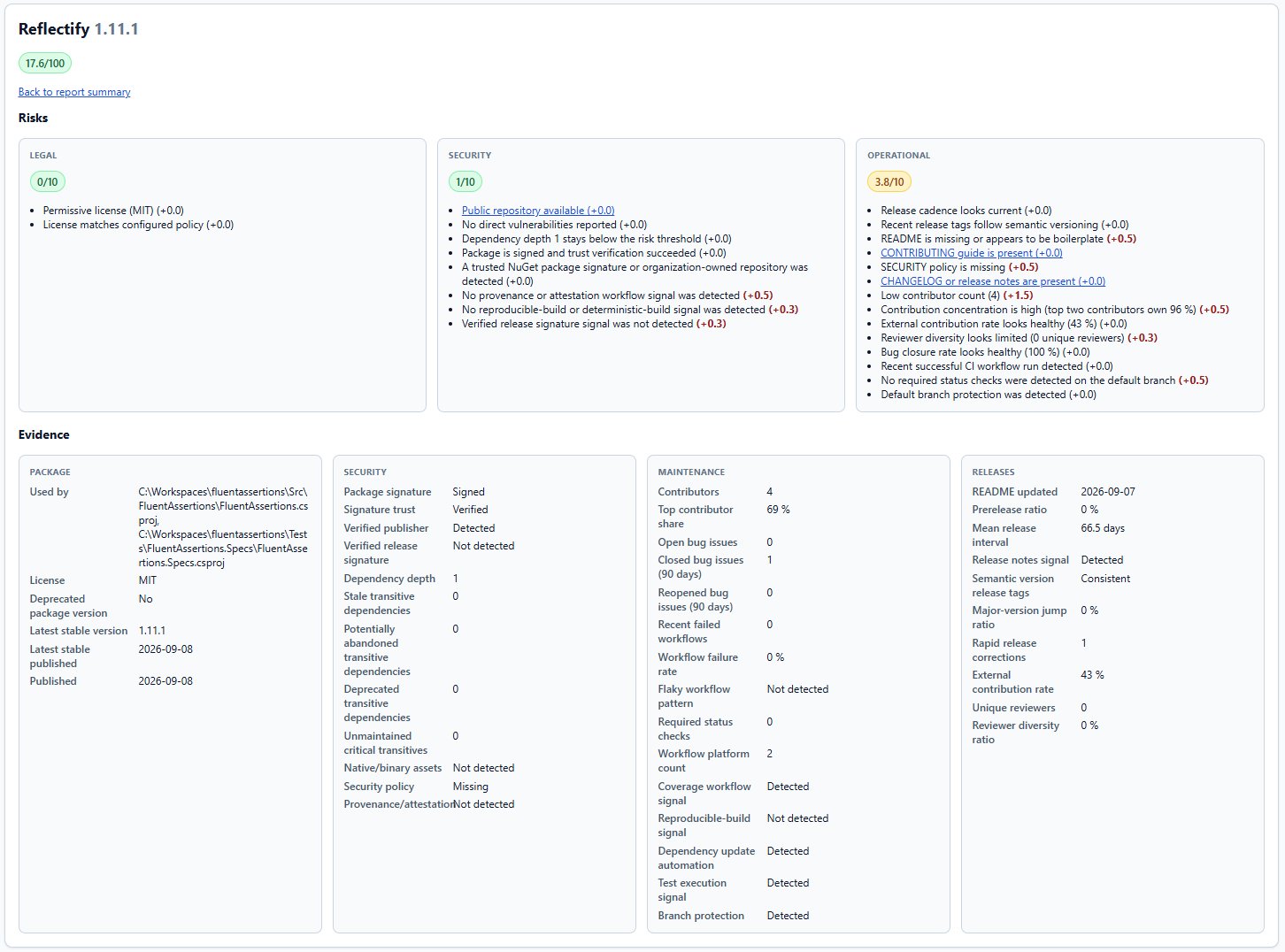Click the External contribution rate 43 % value
Viewport: 1285px width, 952px height.
pos(1093,675)
